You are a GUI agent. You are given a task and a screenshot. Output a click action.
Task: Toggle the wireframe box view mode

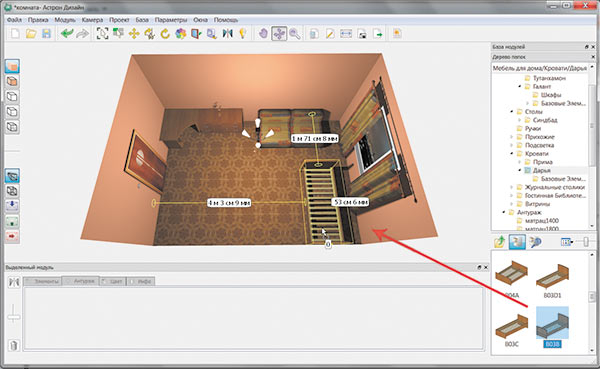tap(12, 96)
